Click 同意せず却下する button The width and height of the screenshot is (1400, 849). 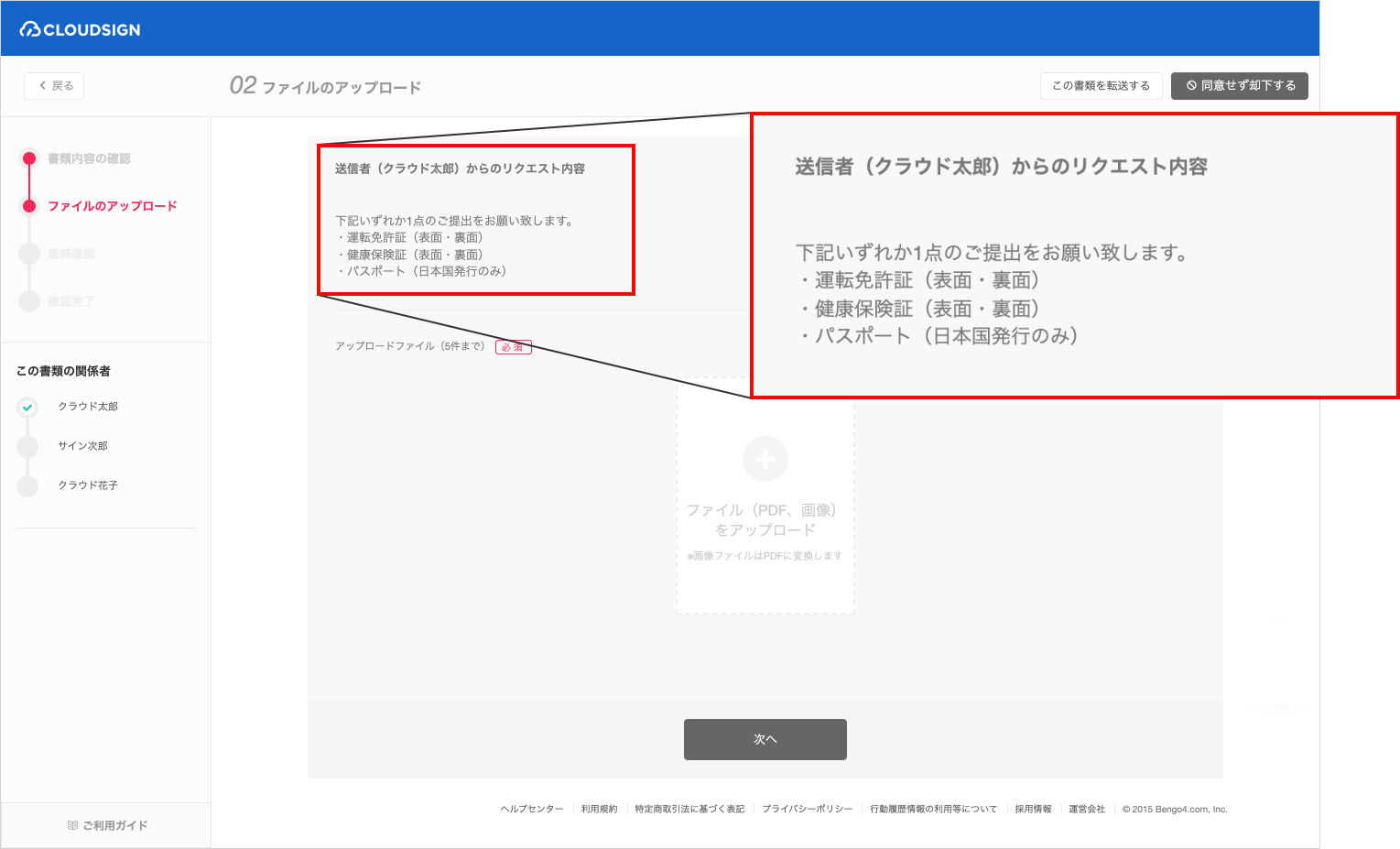click(x=1240, y=85)
